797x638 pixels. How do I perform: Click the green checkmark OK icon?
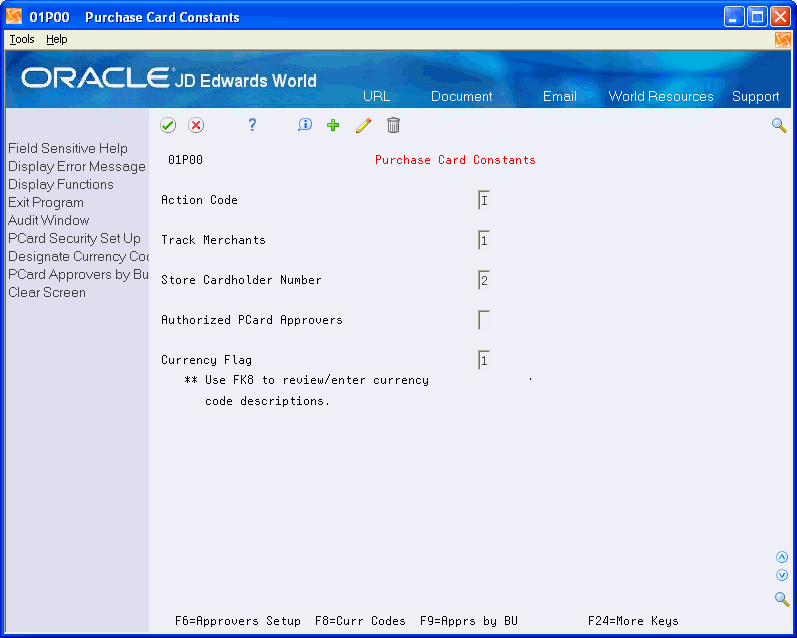168,125
